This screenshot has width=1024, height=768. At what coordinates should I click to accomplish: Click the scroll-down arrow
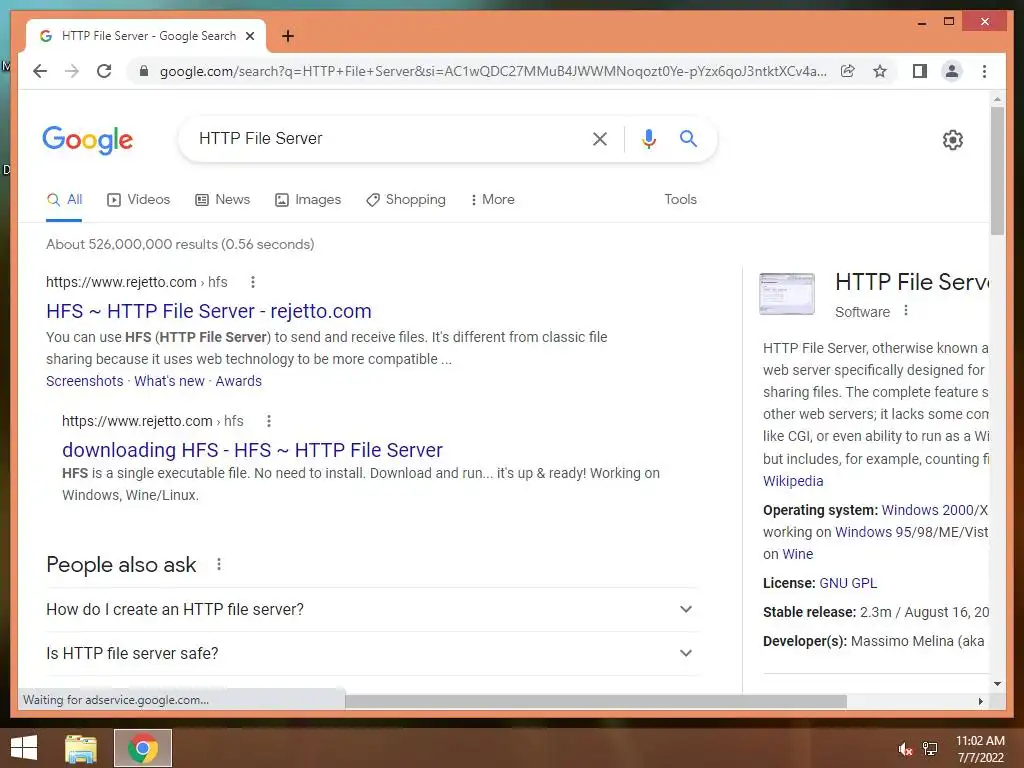(x=997, y=684)
